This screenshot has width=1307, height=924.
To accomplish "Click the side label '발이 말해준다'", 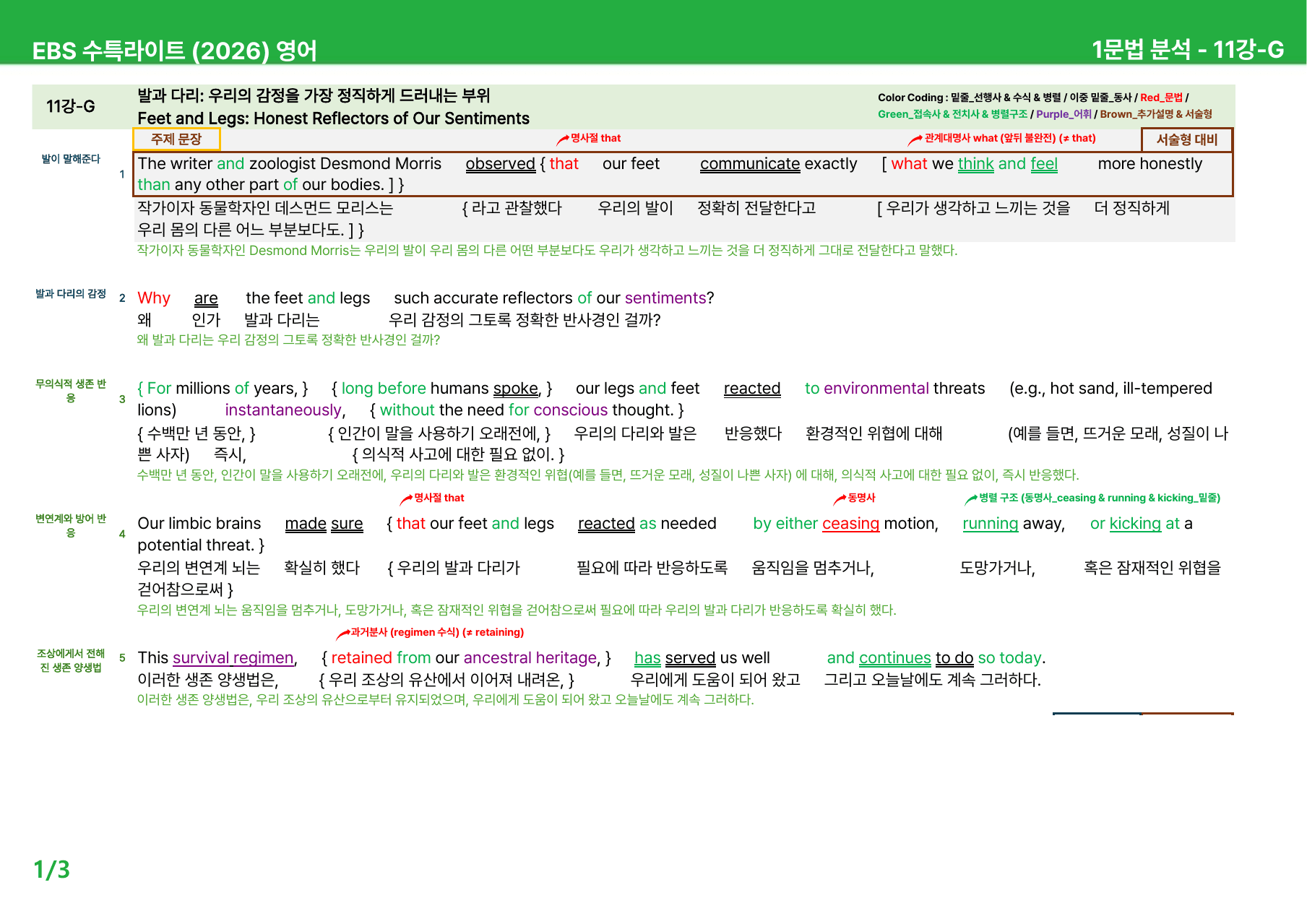I will [71, 159].
